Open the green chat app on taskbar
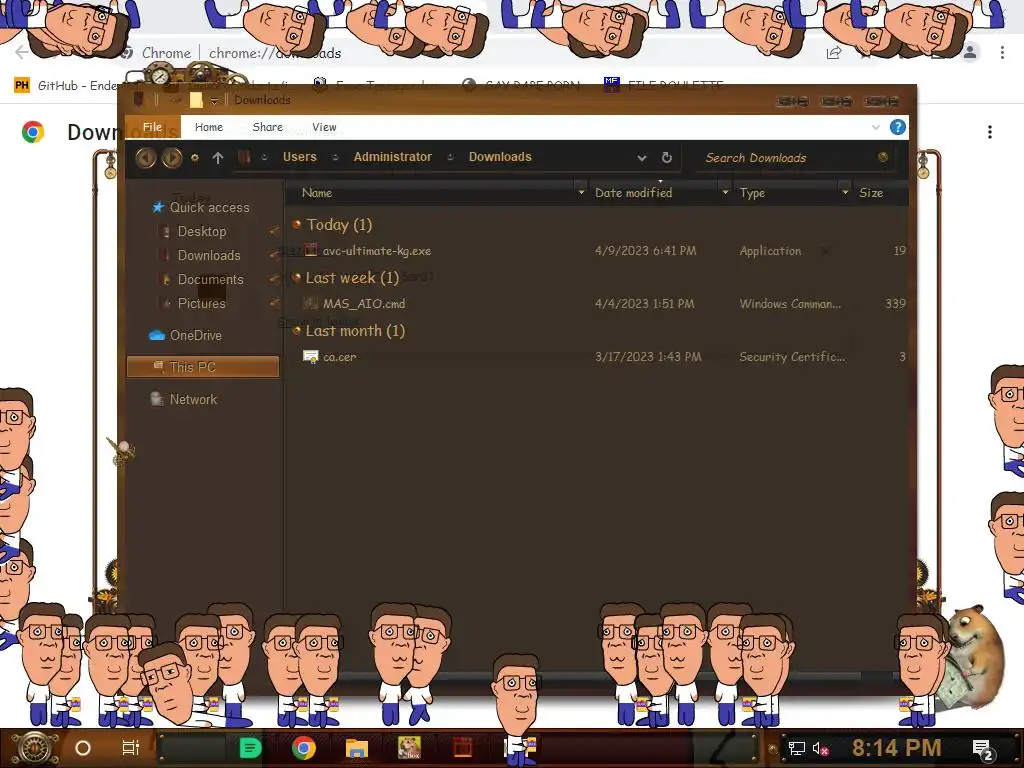The image size is (1024, 768). point(250,748)
